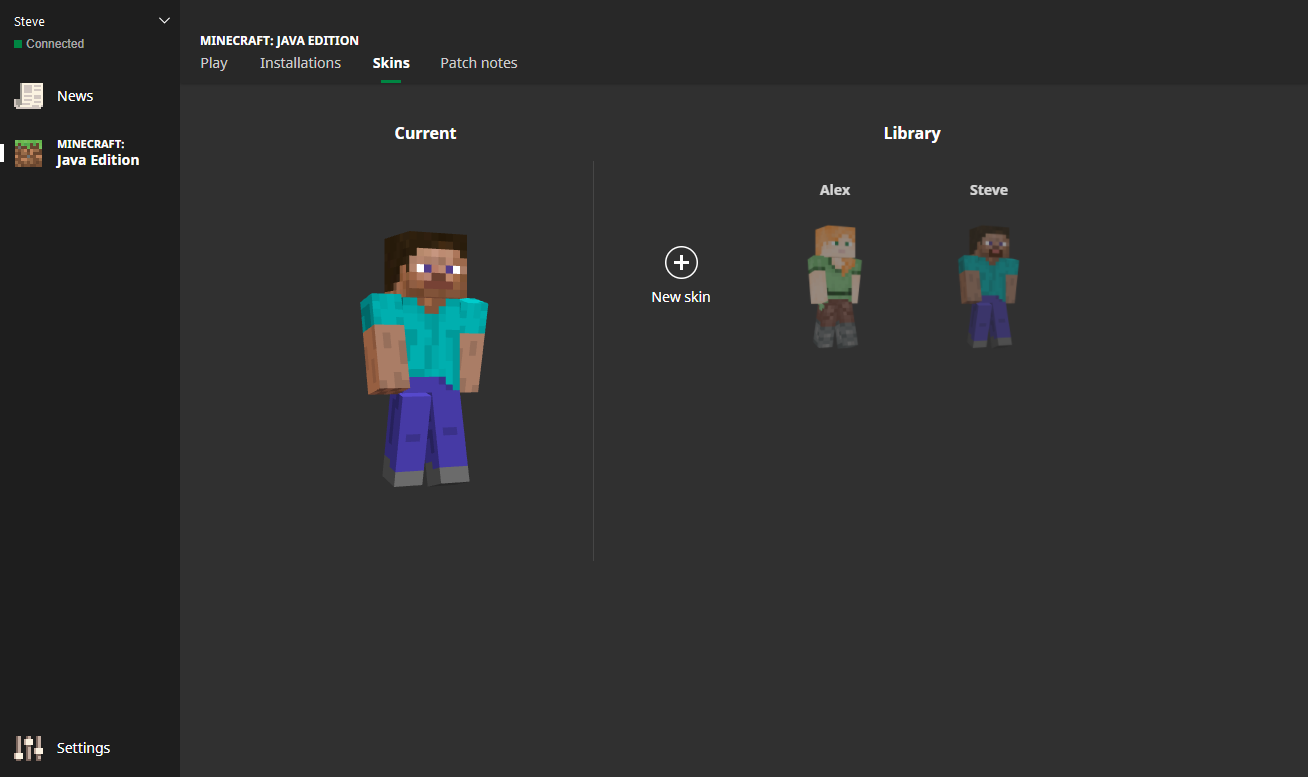Click the Settings sidebar label
Viewport: 1308px width, 777px height.
[x=84, y=748]
